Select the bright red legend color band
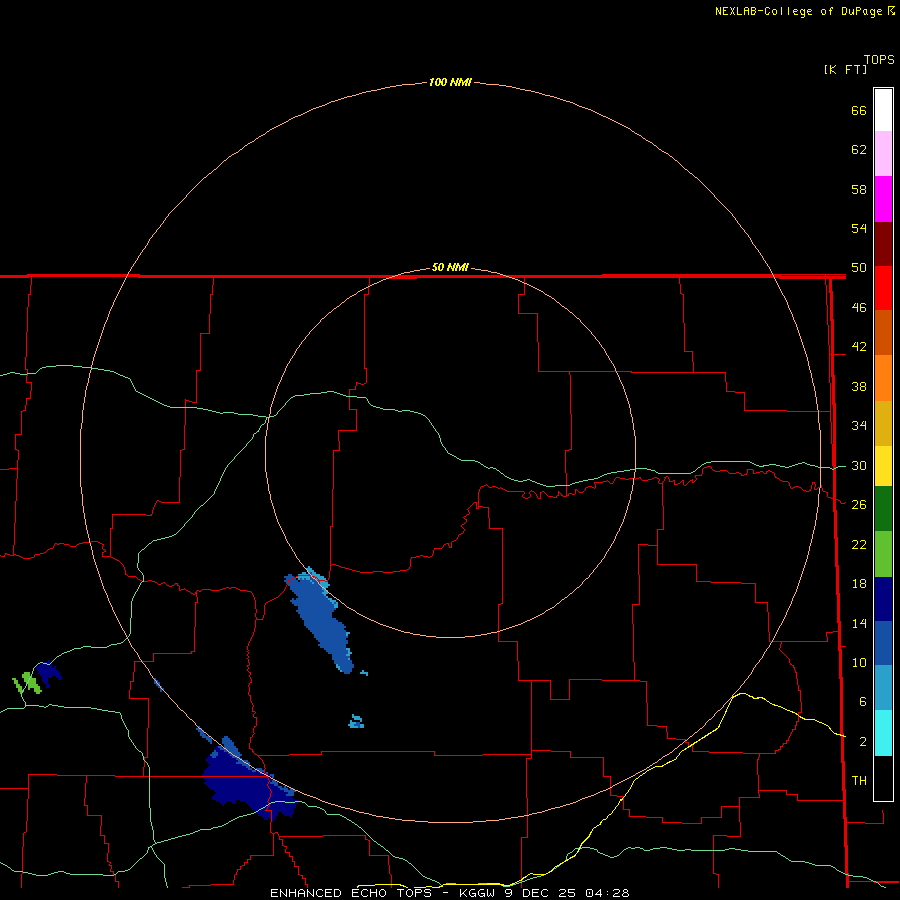This screenshot has width=900, height=900. (x=883, y=288)
